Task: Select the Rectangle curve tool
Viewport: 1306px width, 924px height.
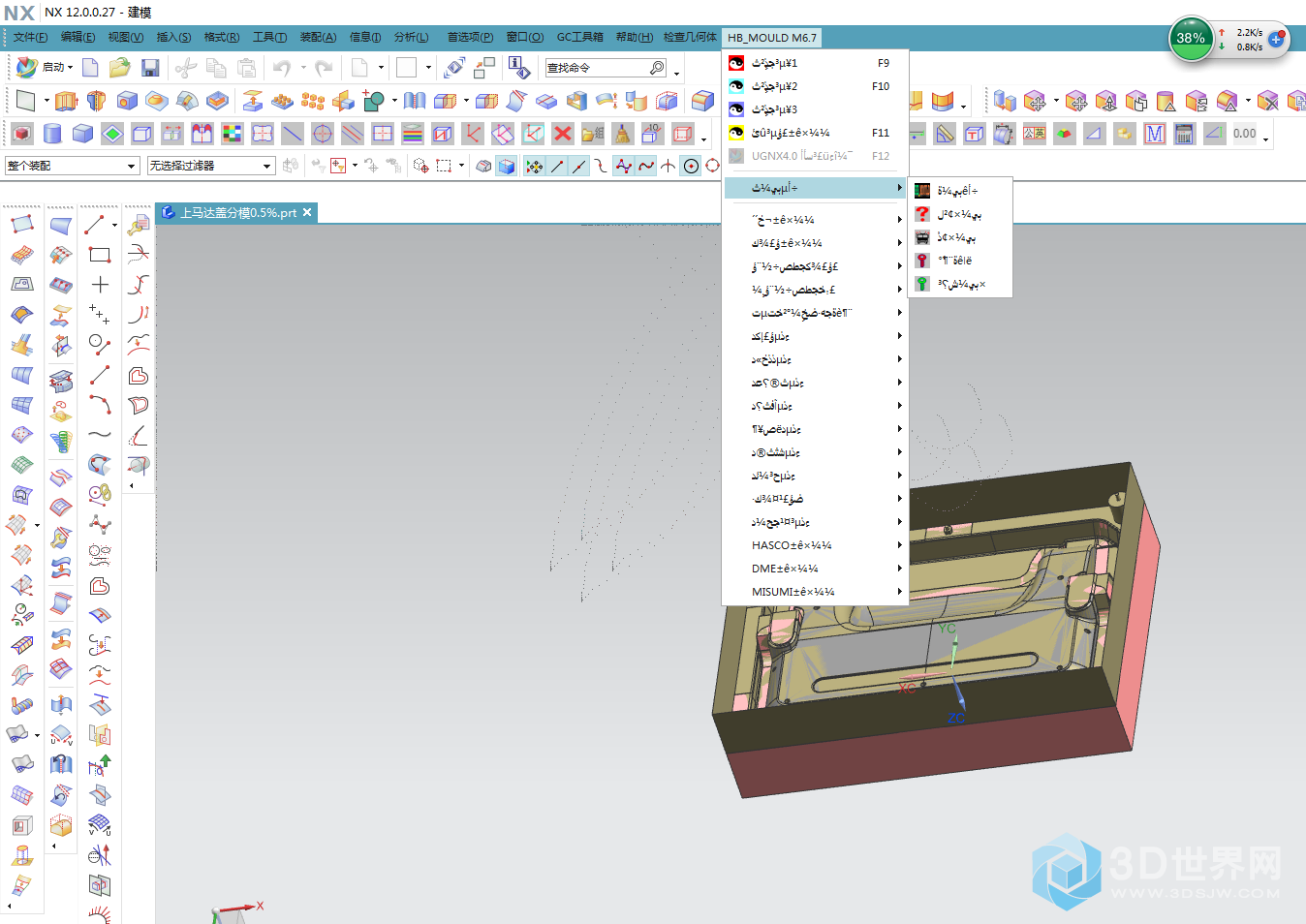Action: click(99, 255)
